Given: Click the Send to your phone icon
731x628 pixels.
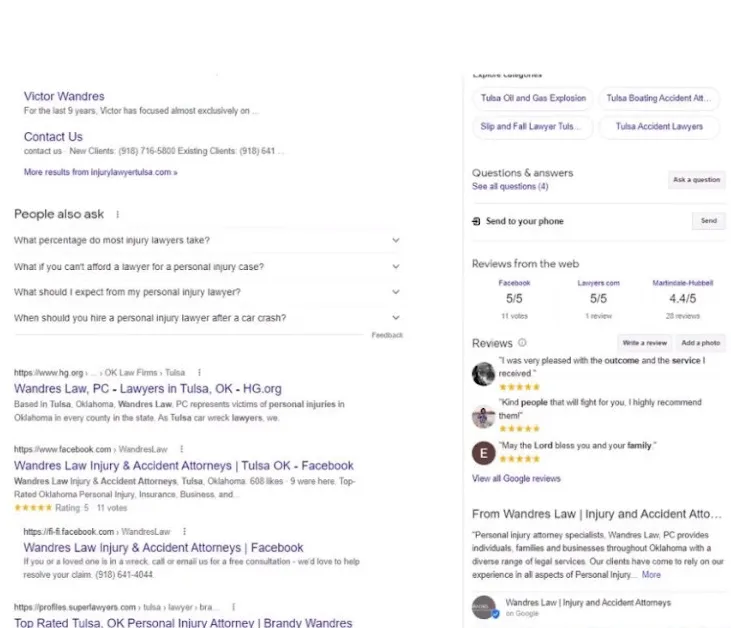Looking at the screenshot, I should 476,221.
